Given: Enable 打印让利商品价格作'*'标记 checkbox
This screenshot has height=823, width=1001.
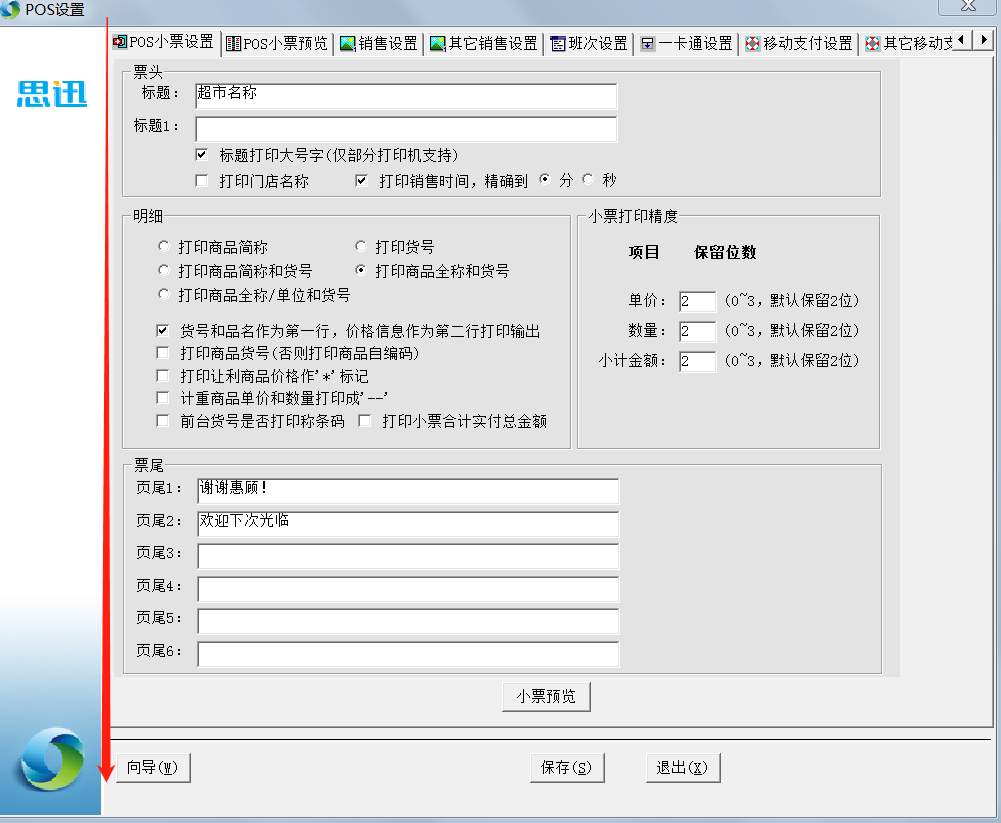Looking at the screenshot, I should (163, 376).
